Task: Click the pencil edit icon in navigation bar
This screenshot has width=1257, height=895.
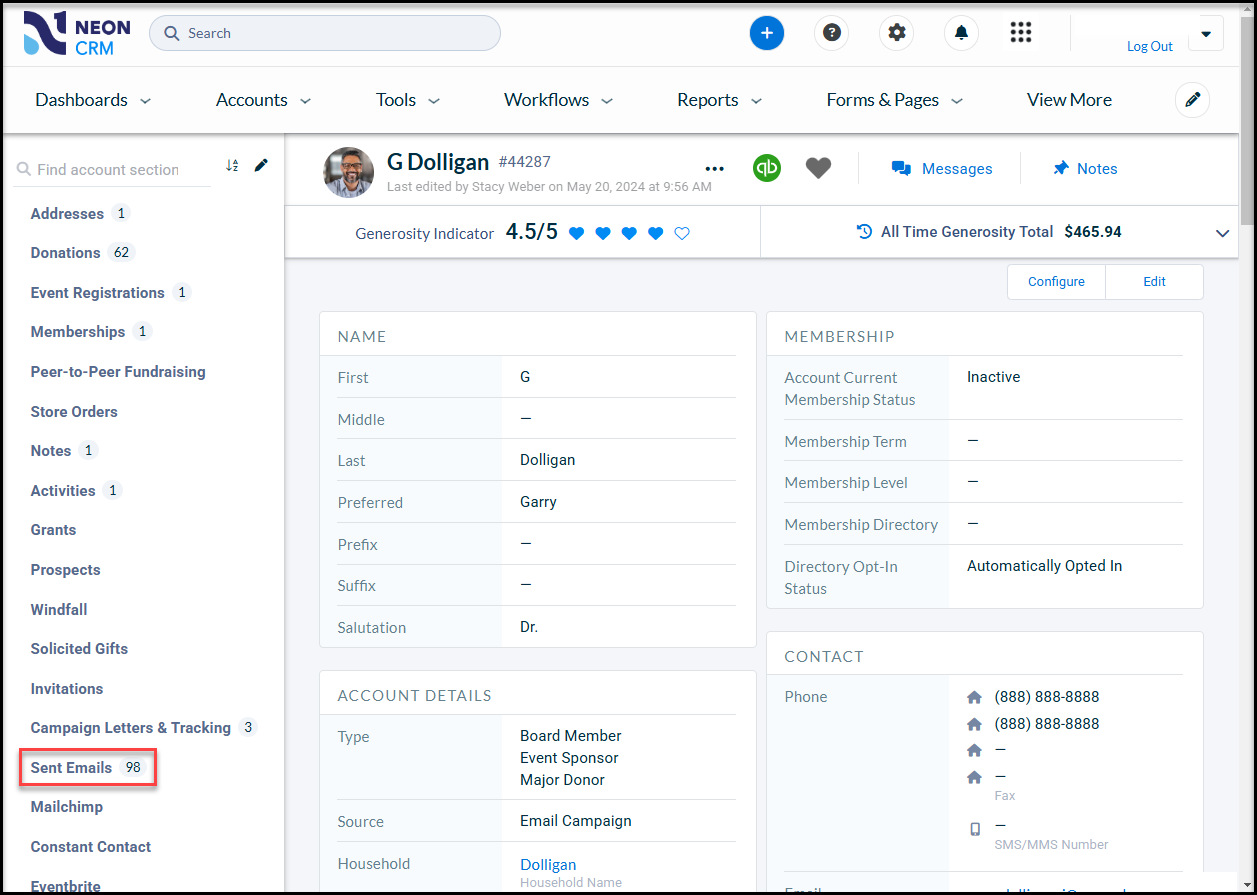Action: coord(1192,100)
